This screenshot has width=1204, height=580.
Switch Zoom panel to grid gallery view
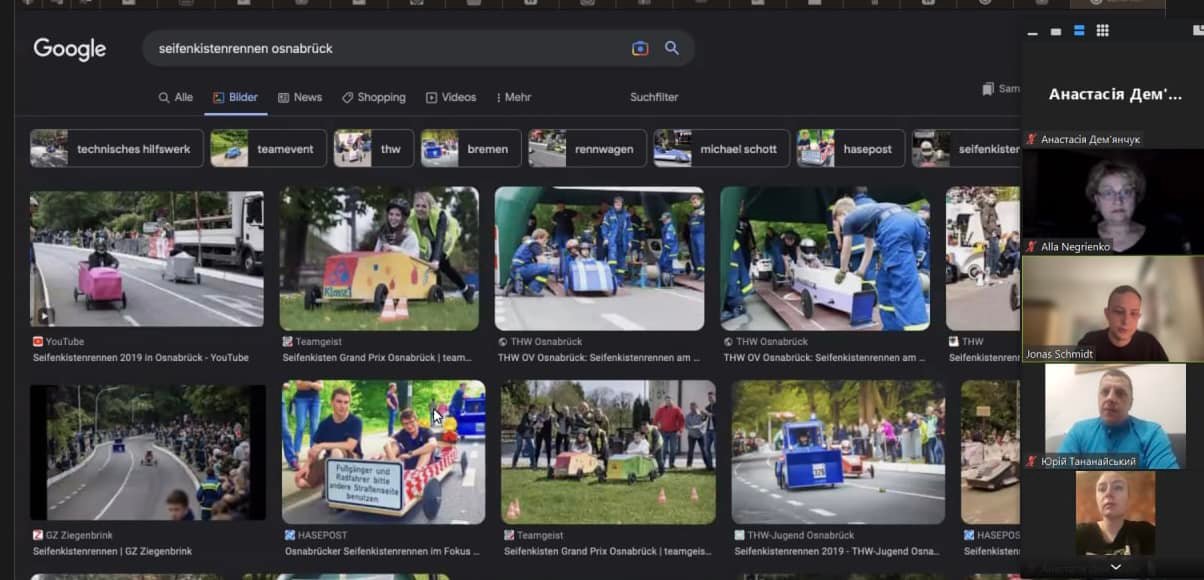coord(1102,31)
